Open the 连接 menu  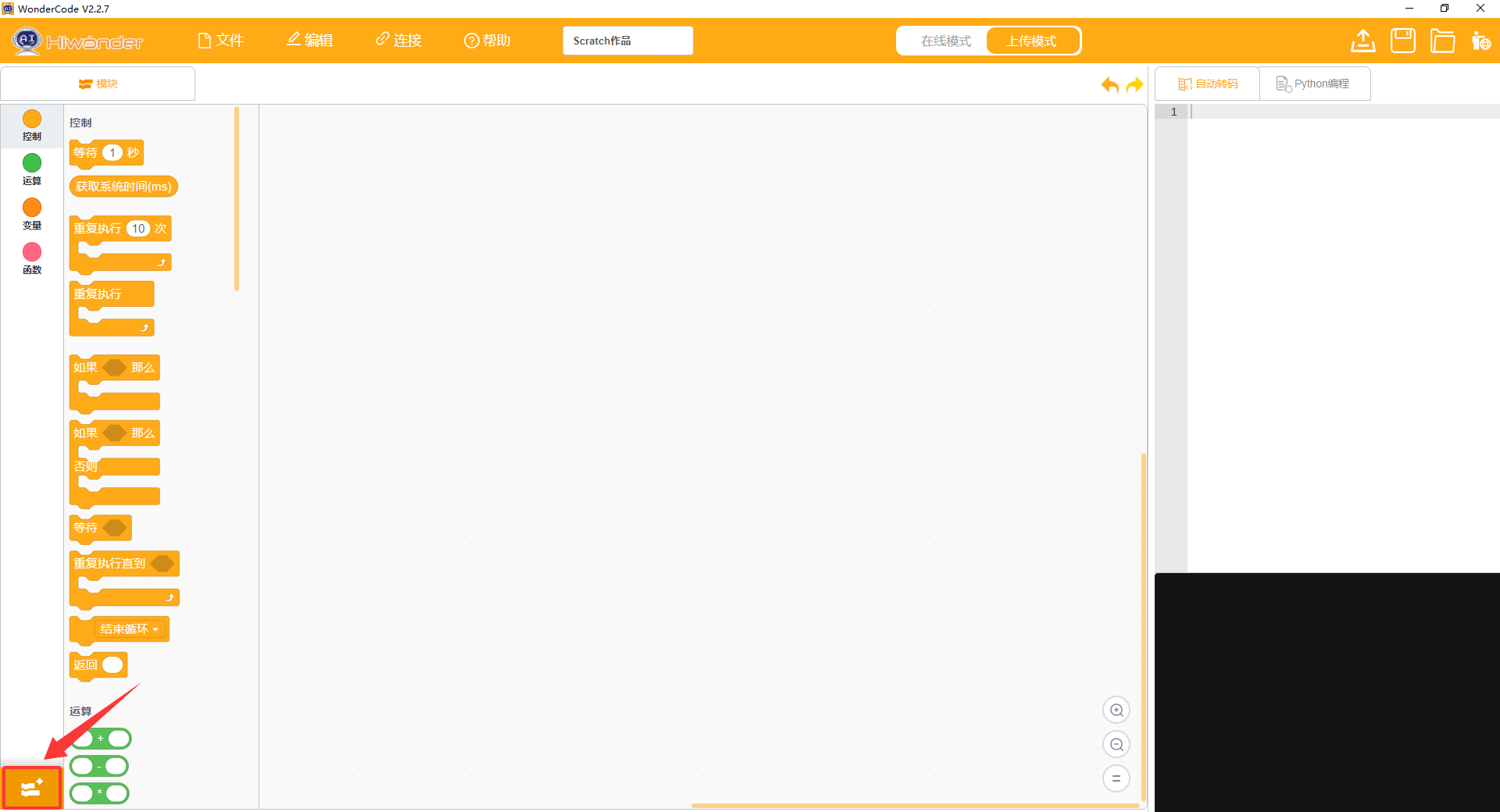398,41
